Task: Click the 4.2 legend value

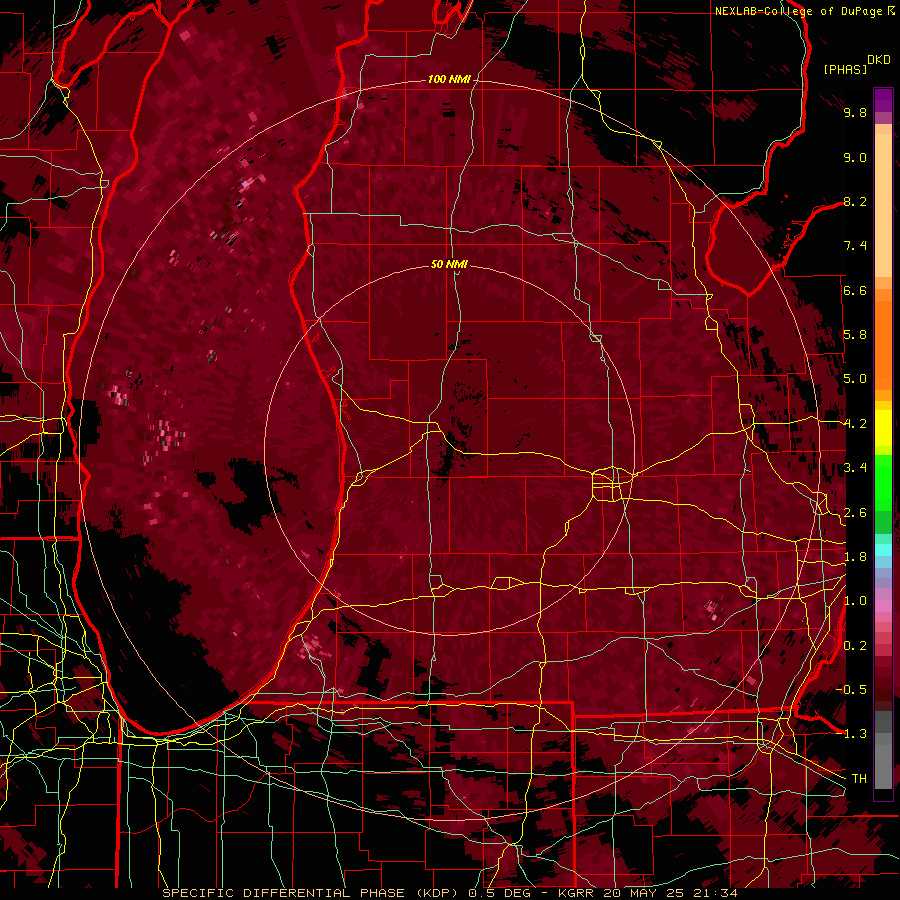Action: 855,424
